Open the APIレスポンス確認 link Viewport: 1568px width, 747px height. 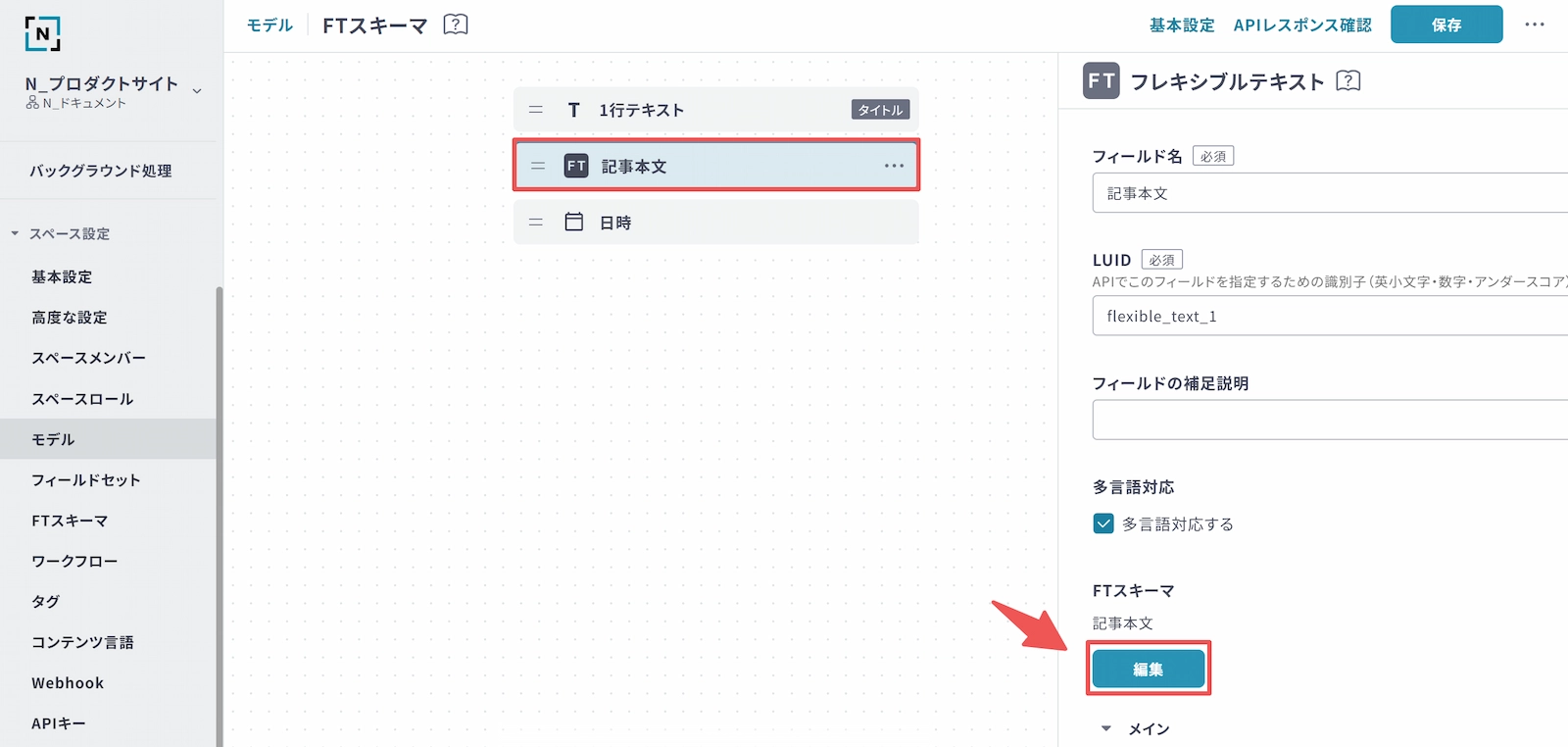coord(1302,25)
